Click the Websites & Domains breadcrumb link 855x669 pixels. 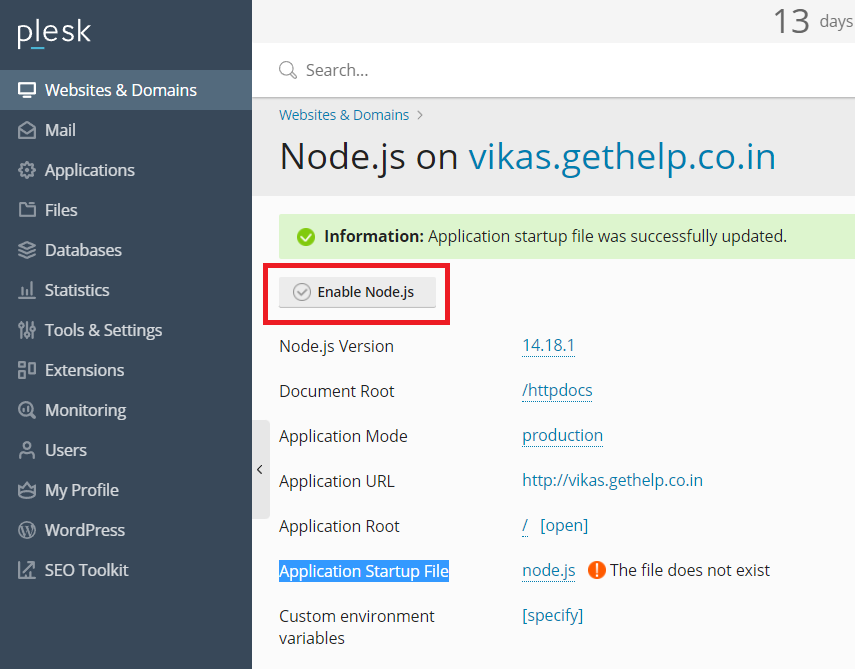pyautogui.click(x=344, y=115)
